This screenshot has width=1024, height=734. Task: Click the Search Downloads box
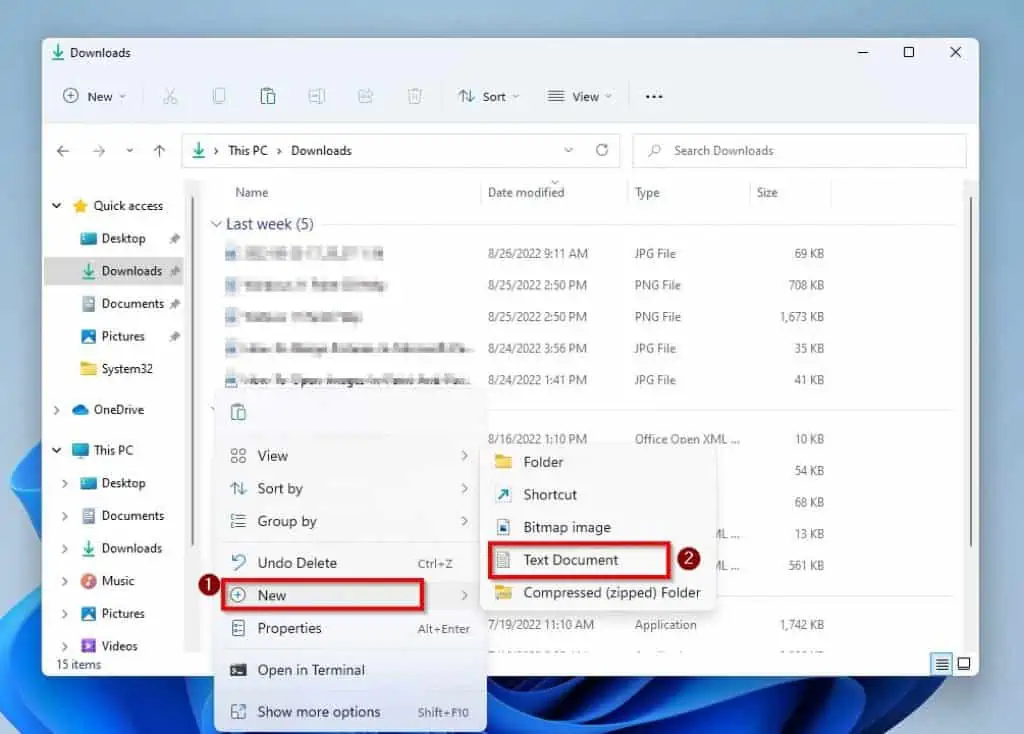(x=799, y=151)
